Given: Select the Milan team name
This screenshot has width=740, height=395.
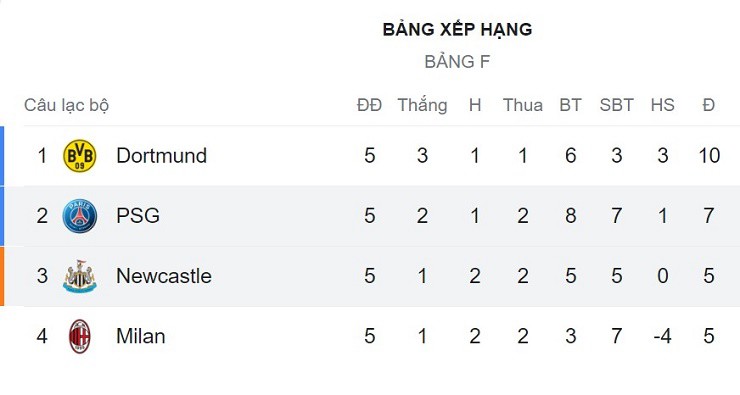Looking at the screenshot, I should tap(141, 336).
